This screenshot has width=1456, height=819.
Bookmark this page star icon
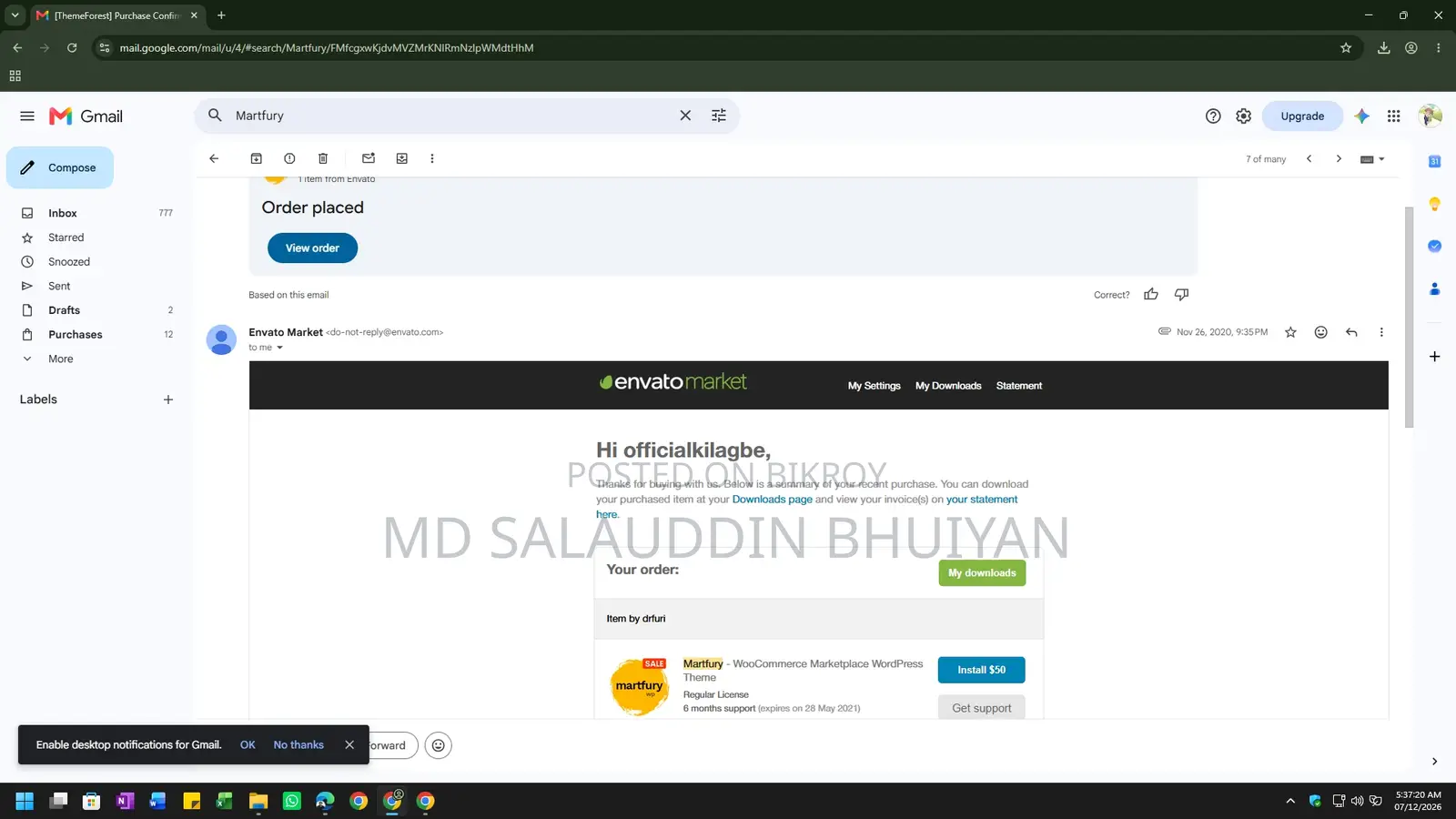point(1346,48)
